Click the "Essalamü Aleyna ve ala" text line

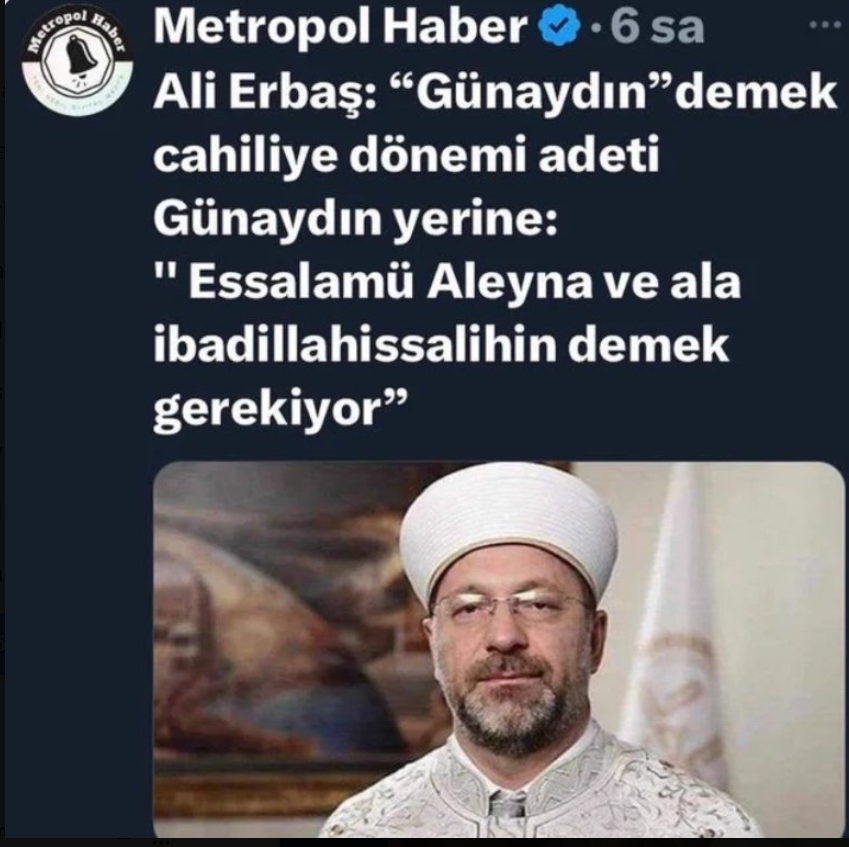[x=447, y=282]
